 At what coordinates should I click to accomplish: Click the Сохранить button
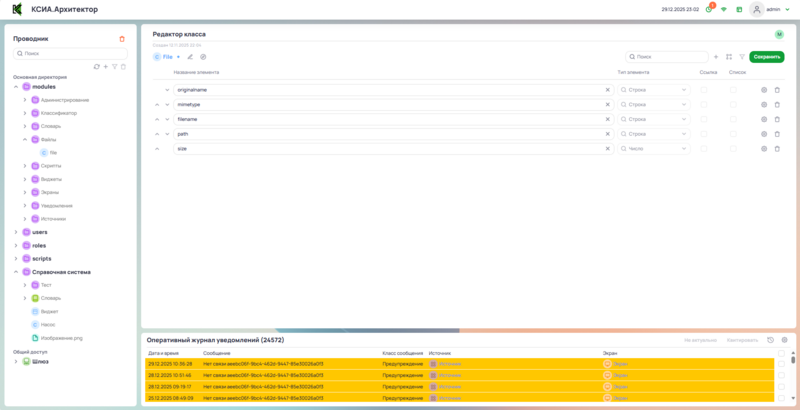pyautogui.click(x=767, y=57)
